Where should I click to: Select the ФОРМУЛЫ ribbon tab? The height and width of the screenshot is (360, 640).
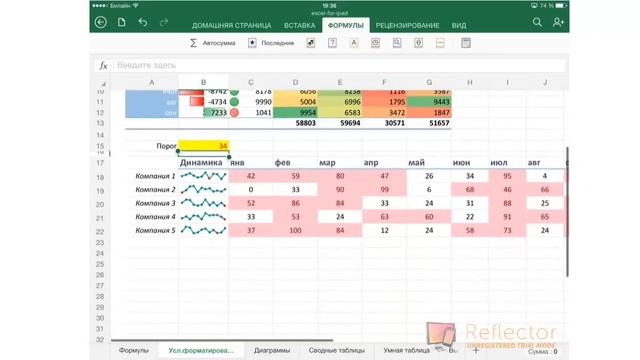[346, 25]
